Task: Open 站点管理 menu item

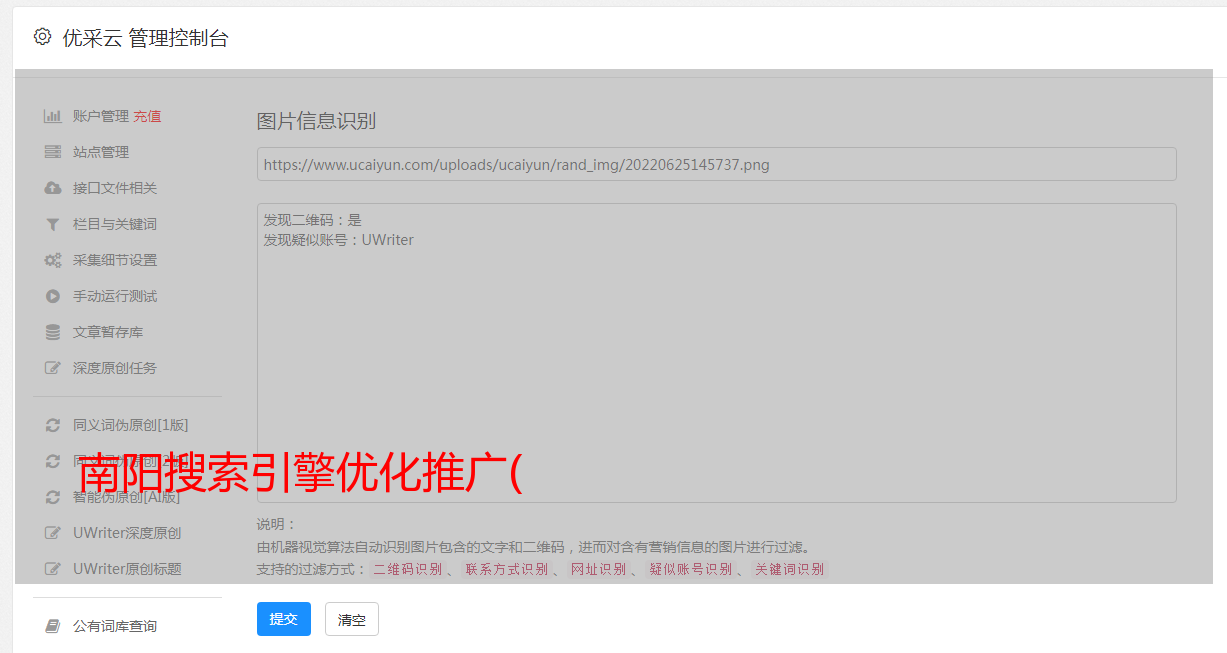Action: 101,152
